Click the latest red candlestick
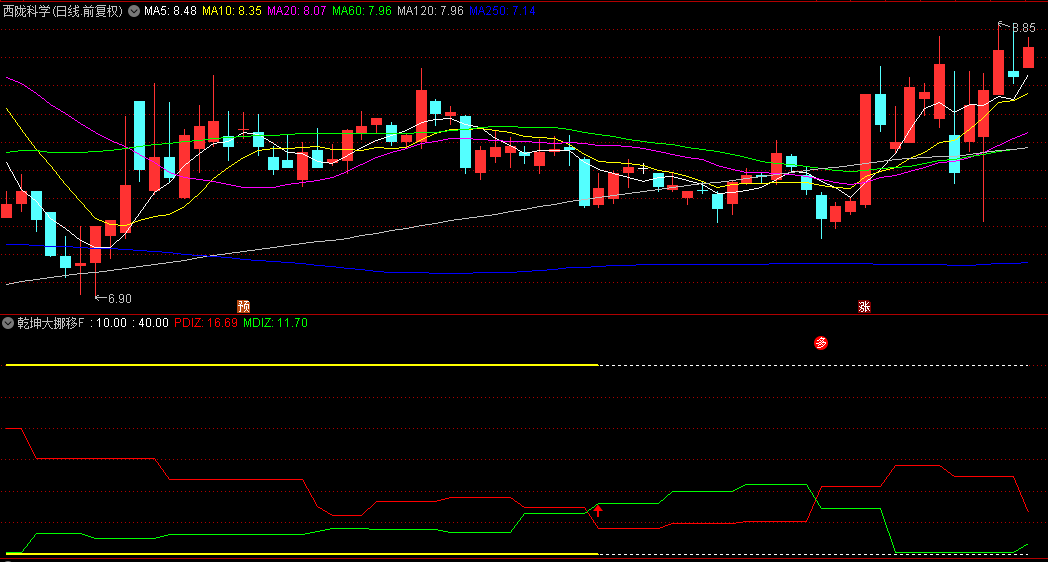1048x562 pixels. click(1028, 57)
